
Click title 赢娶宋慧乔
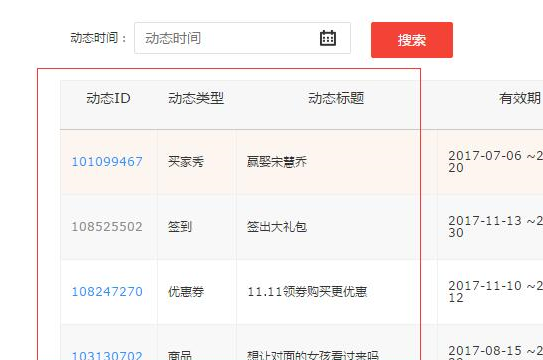pyautogui.click(x=277, y=162)
